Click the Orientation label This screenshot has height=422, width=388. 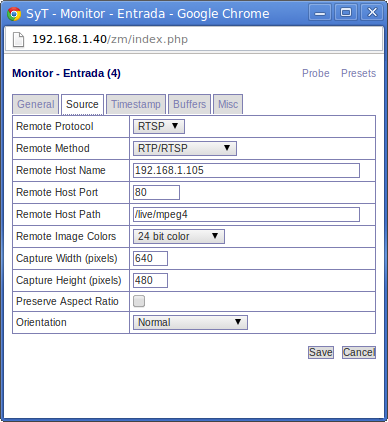point(41,322)
